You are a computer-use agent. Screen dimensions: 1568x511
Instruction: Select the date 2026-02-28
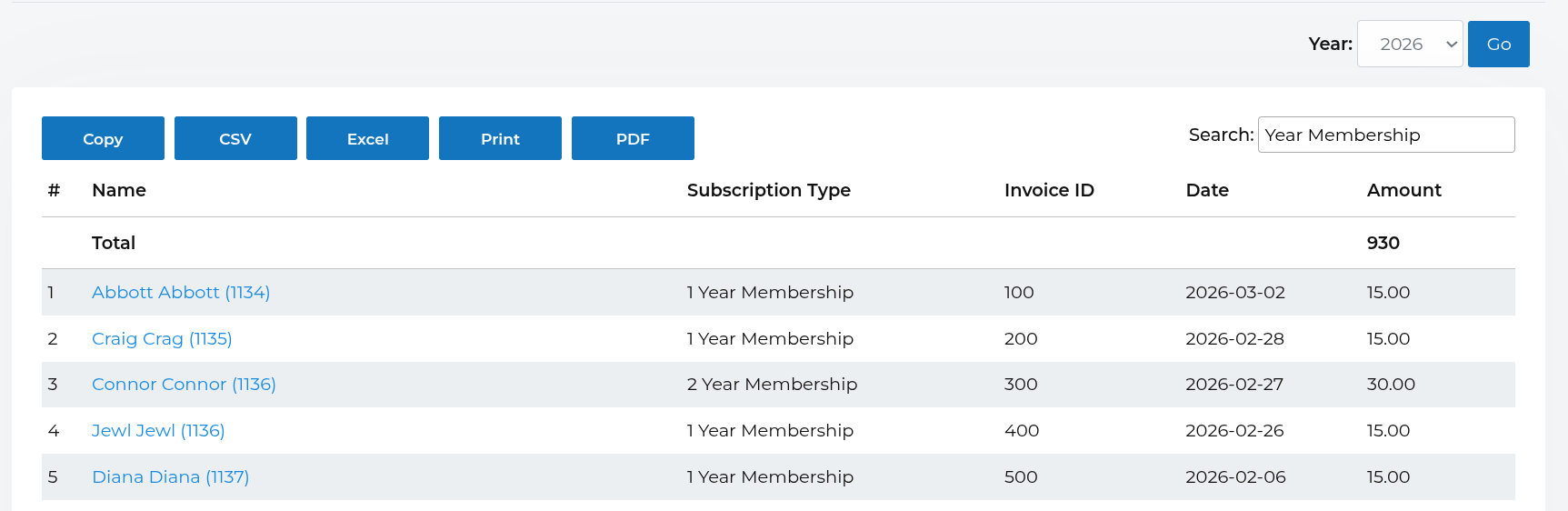pyautogui.click(x=1234, y=338)
